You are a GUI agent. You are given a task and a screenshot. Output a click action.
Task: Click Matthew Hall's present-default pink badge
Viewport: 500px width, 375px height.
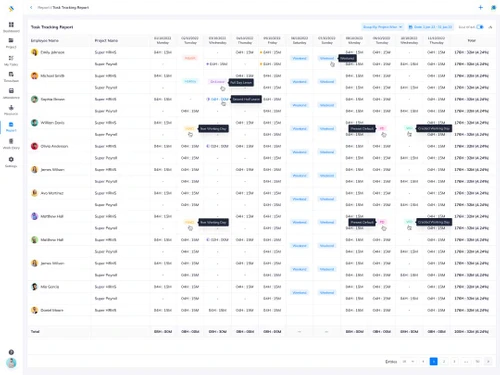coord(382,222)
